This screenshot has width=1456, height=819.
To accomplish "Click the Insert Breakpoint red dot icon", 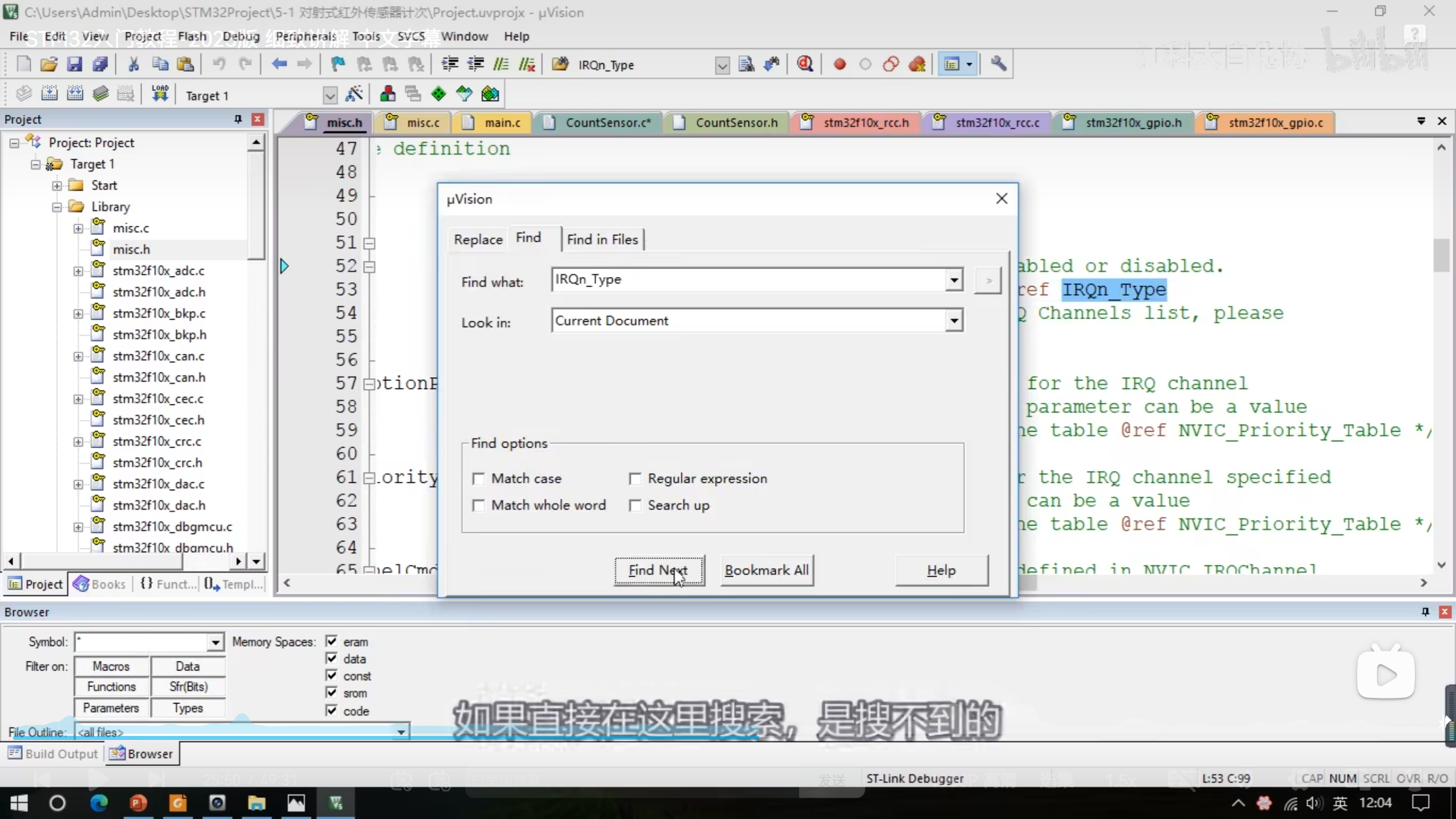I will click(x=839, y=64).
